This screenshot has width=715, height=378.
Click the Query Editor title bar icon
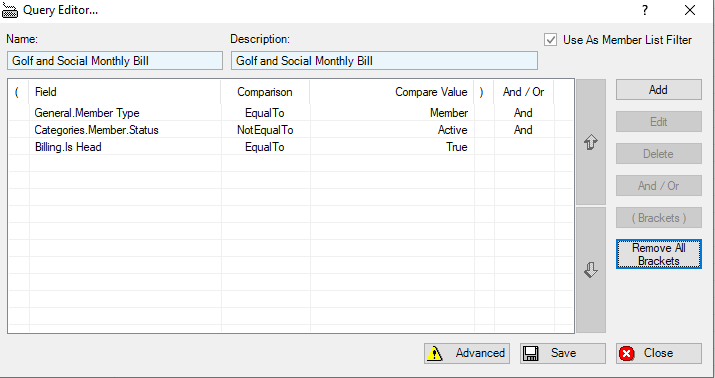pyautogui.click(x=10, y=10)
